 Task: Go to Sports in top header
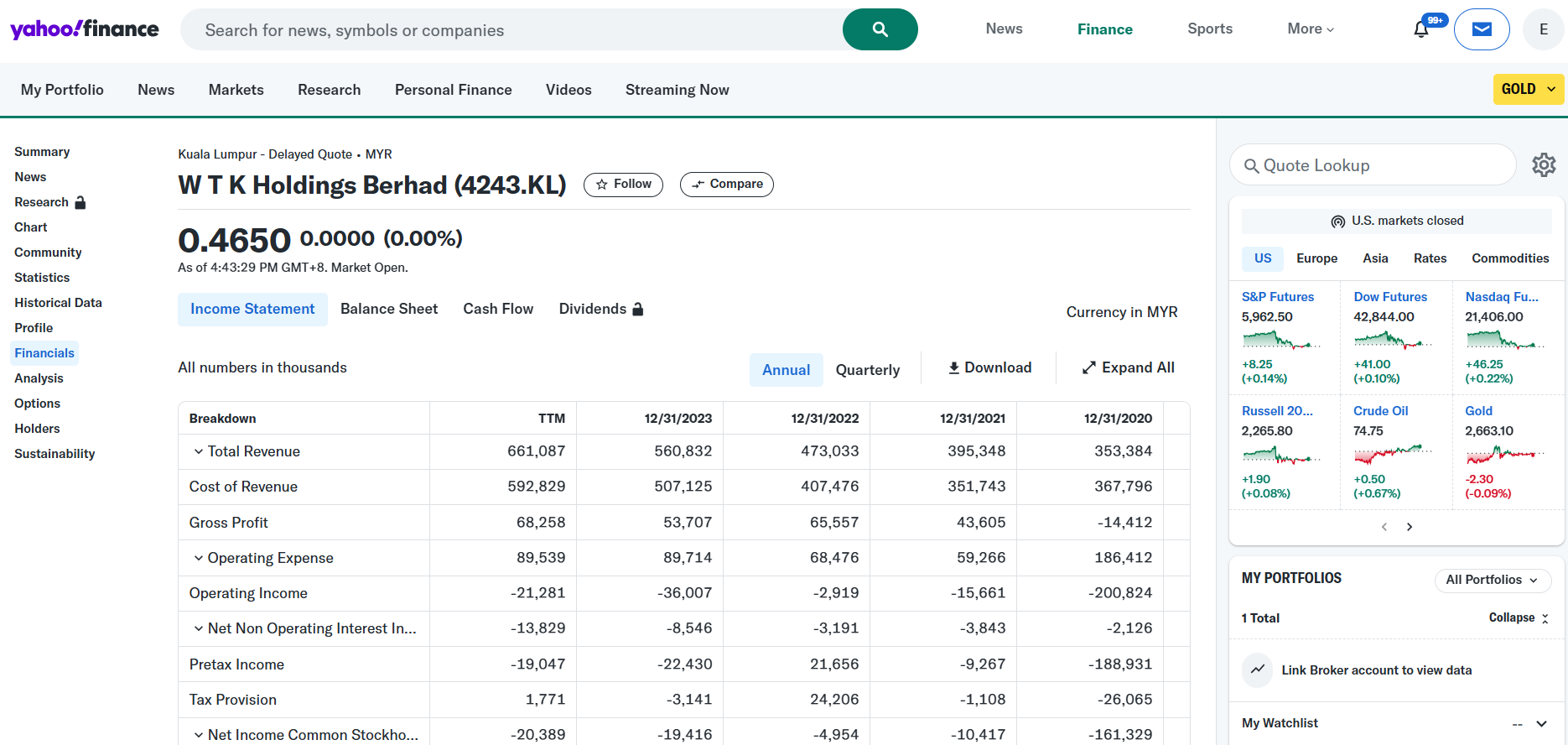click(x=1210, y=29)
